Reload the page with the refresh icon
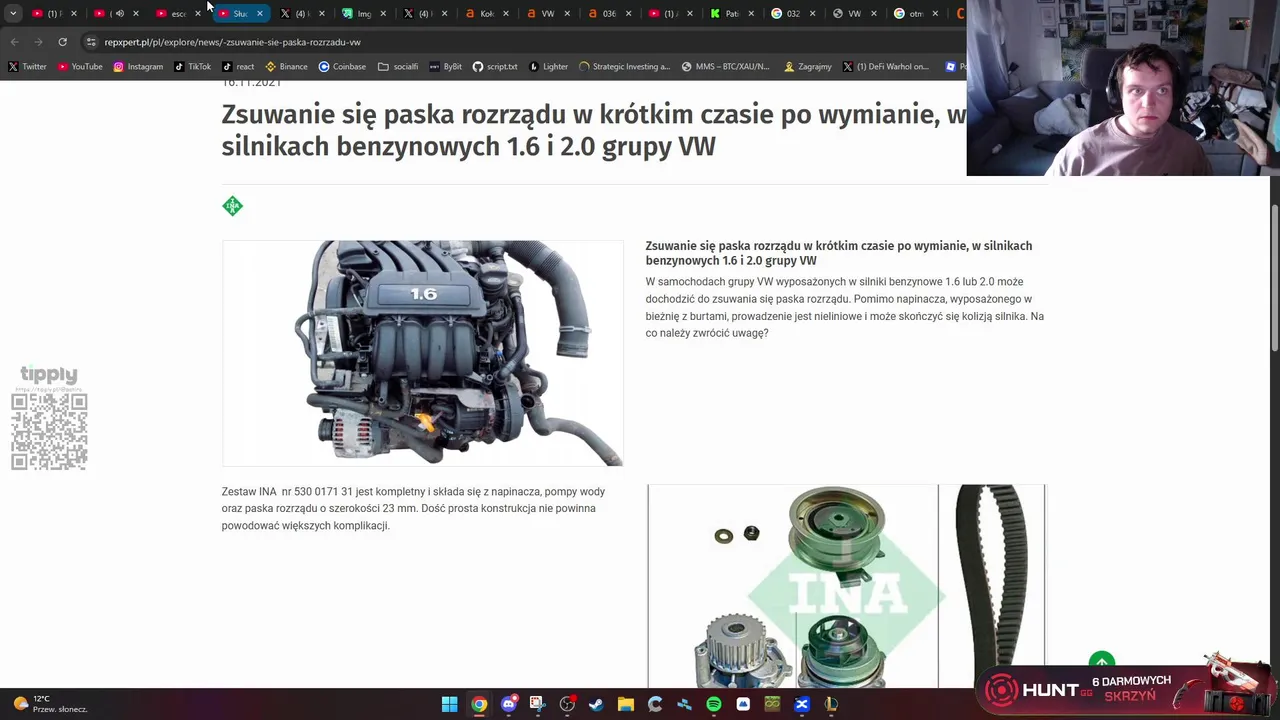 (62, 42)
